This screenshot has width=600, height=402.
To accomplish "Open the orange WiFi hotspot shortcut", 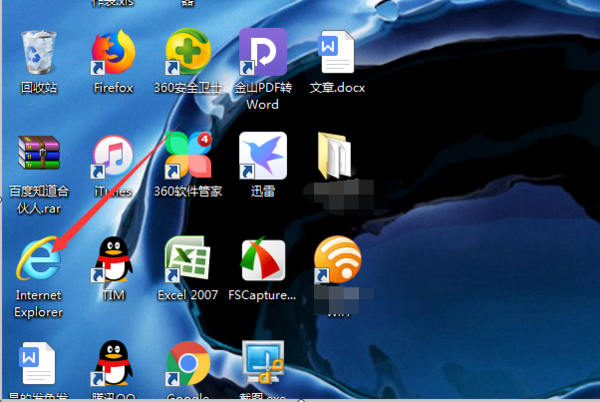I will pos(337,259).
